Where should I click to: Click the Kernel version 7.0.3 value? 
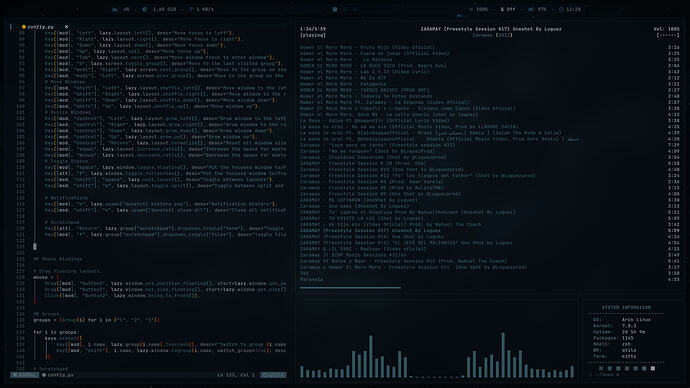tap(629, 326)
